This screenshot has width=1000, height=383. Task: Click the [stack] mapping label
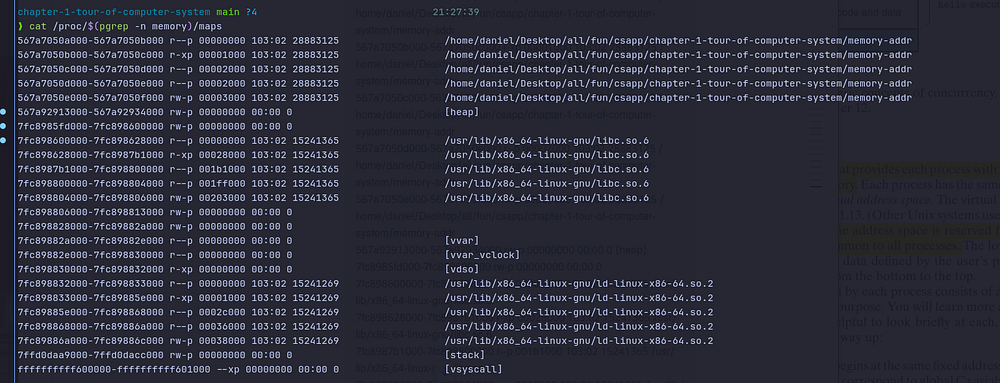click(464, 355)
